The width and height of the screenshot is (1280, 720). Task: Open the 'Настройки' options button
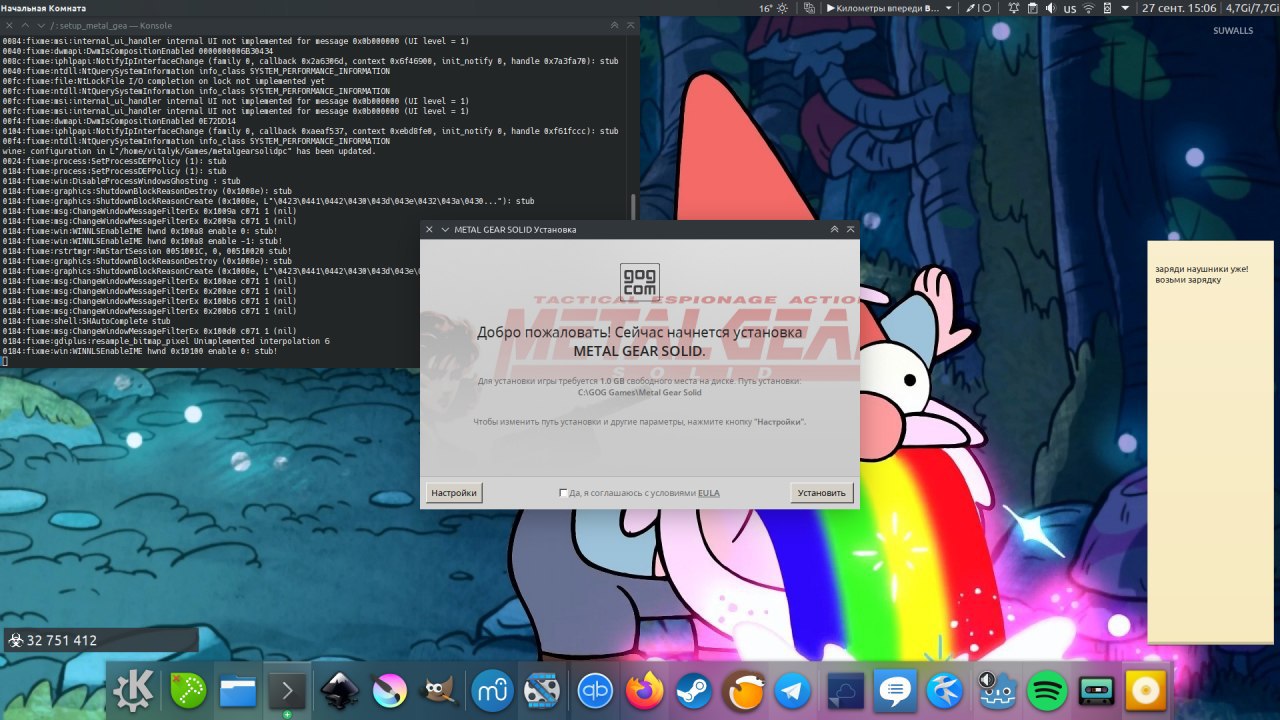(454, 493)
